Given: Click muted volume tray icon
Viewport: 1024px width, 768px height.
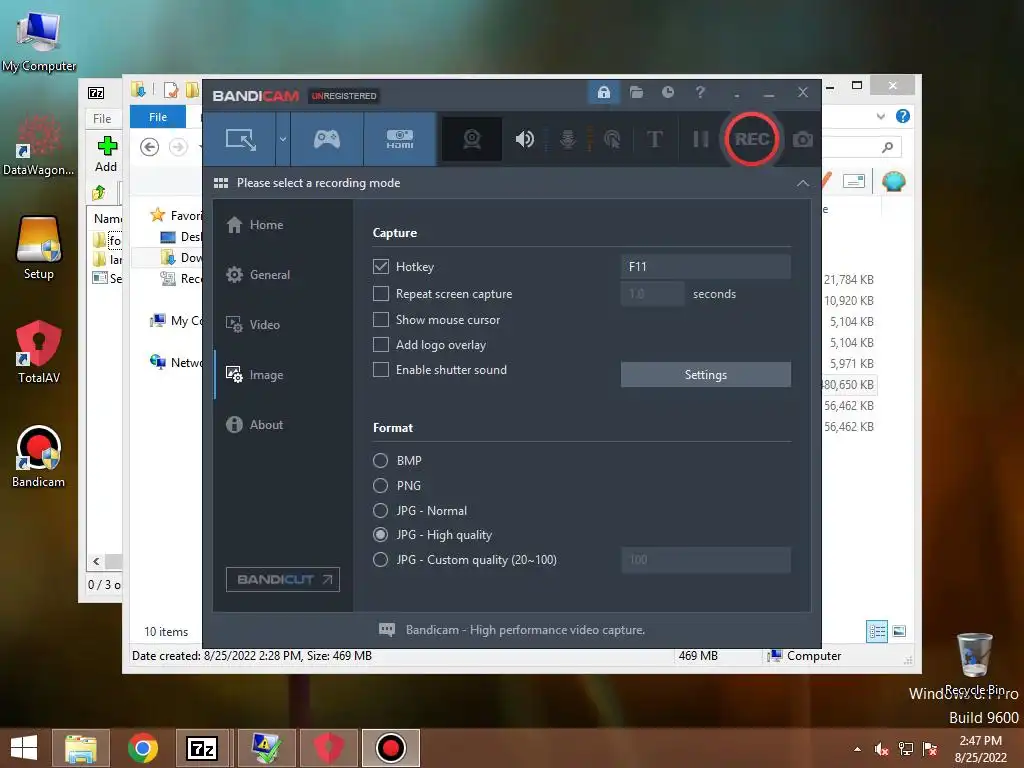Looking at the screenshot, I should [881, 749].
